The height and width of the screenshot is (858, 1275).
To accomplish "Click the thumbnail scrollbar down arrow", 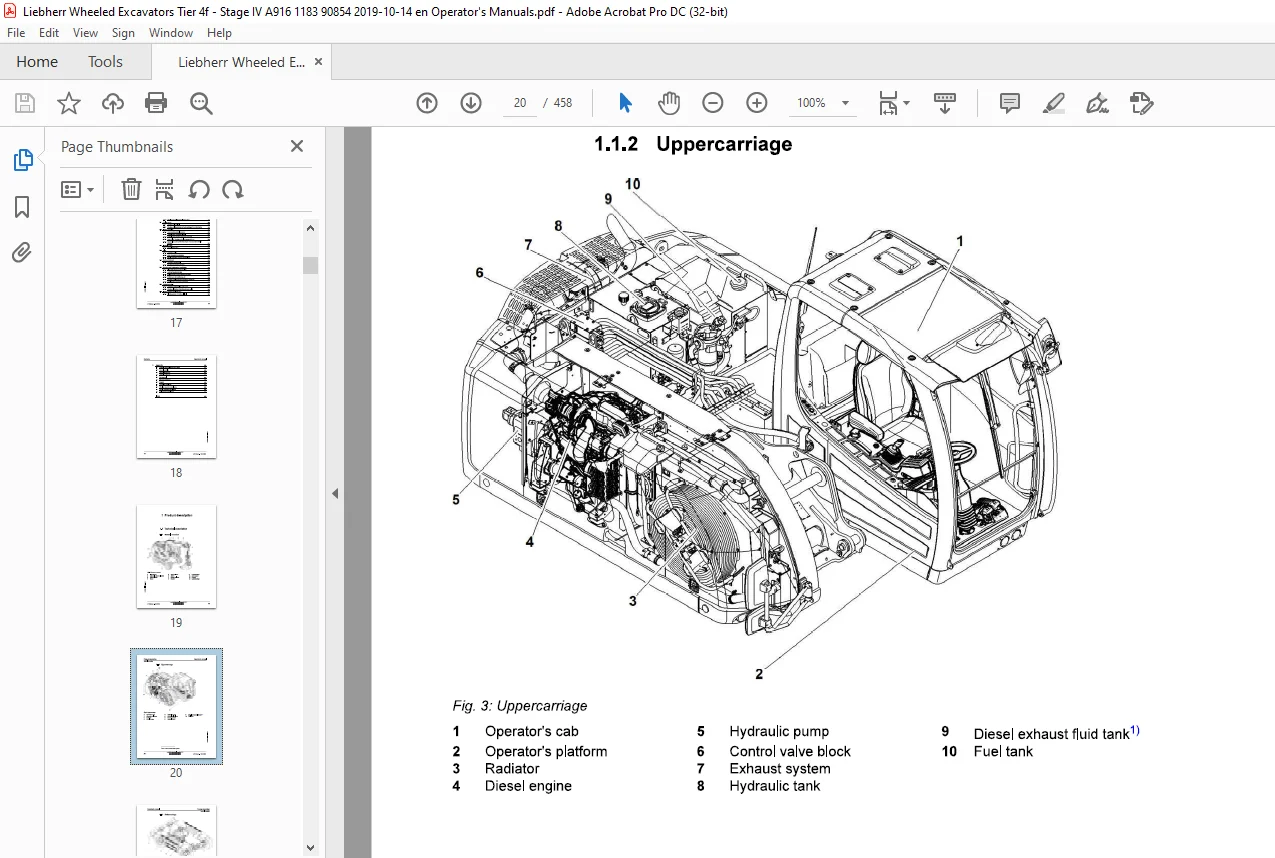I will [x=310, y=848].
